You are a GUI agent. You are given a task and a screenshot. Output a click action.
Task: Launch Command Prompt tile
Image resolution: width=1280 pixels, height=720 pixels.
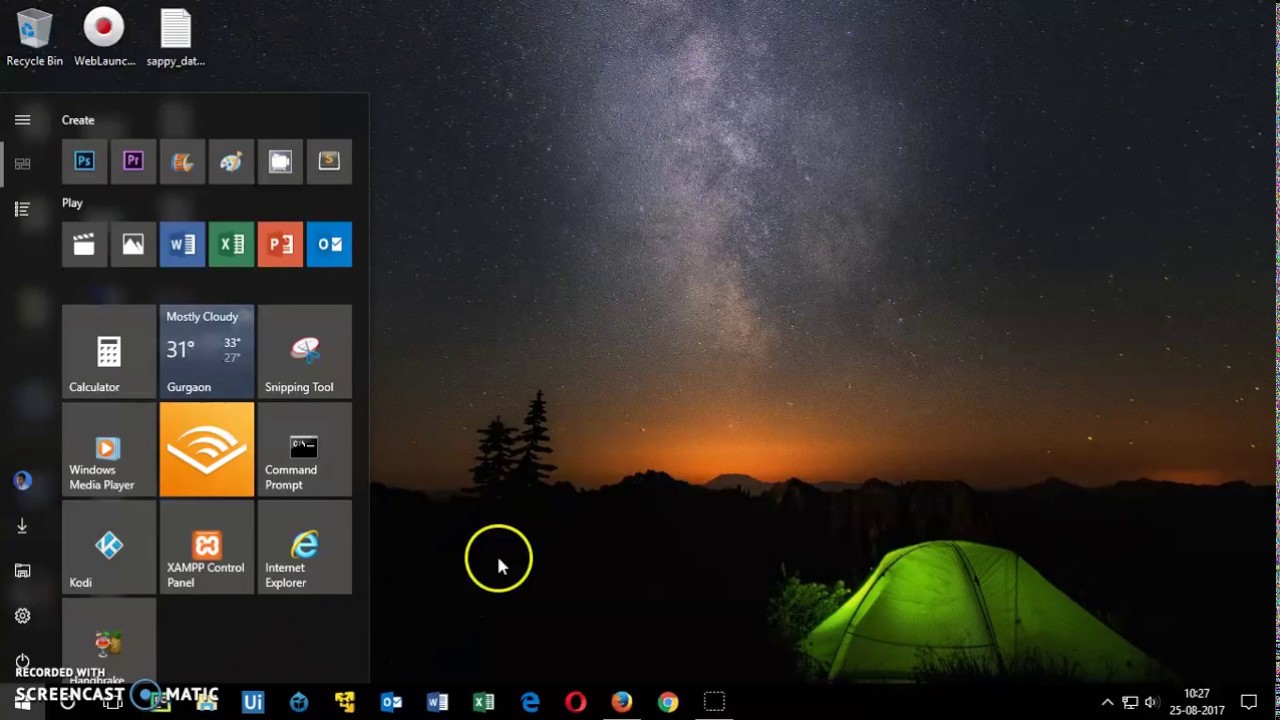[x=304, y=450]
